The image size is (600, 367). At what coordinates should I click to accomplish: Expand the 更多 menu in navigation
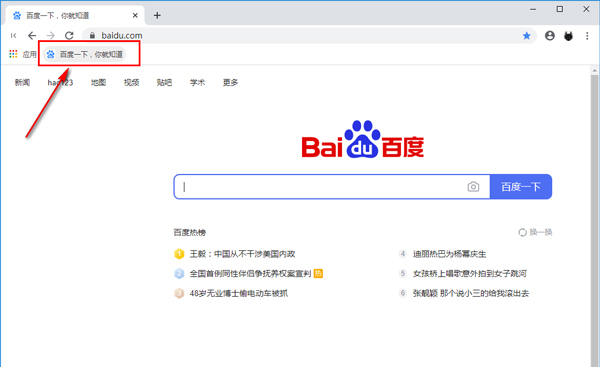pyautogui.click(x=230, y=82)
